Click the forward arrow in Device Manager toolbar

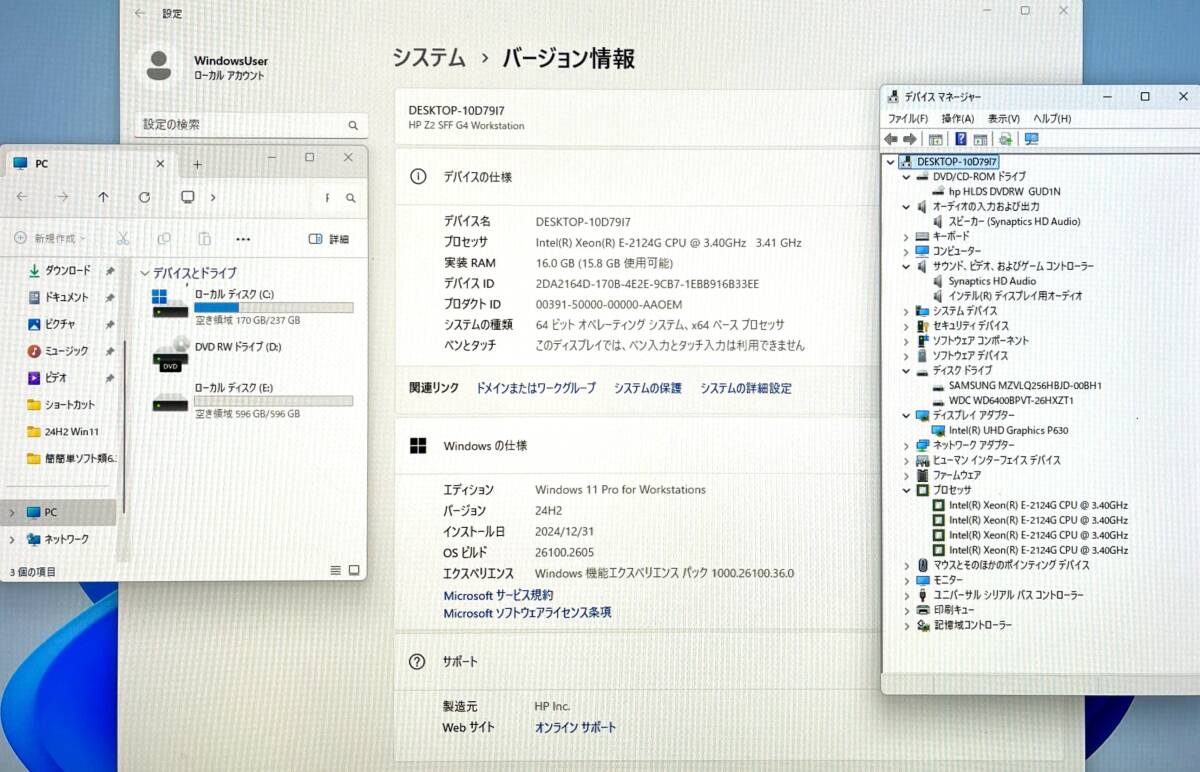click(910, 139)
